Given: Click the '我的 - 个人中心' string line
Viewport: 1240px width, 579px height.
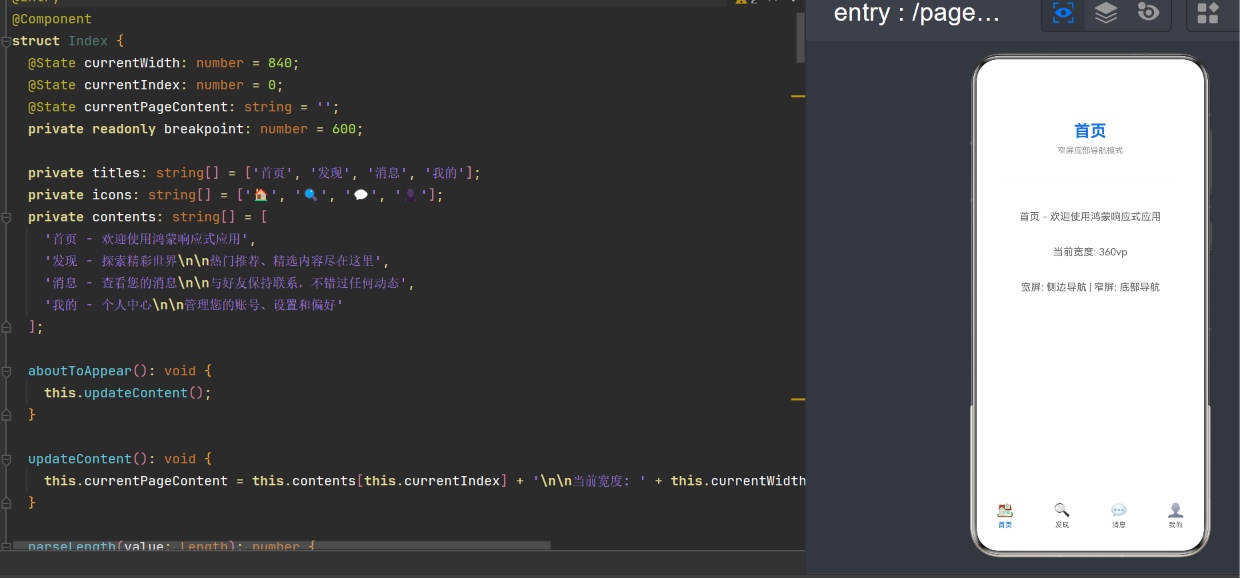Looking at the screenshot, I should point(194,305).
